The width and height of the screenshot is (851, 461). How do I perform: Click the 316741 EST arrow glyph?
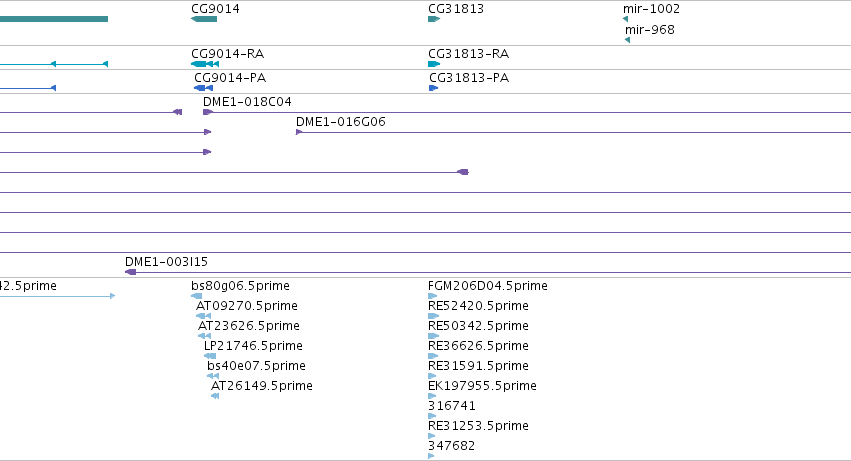point(432,416)
